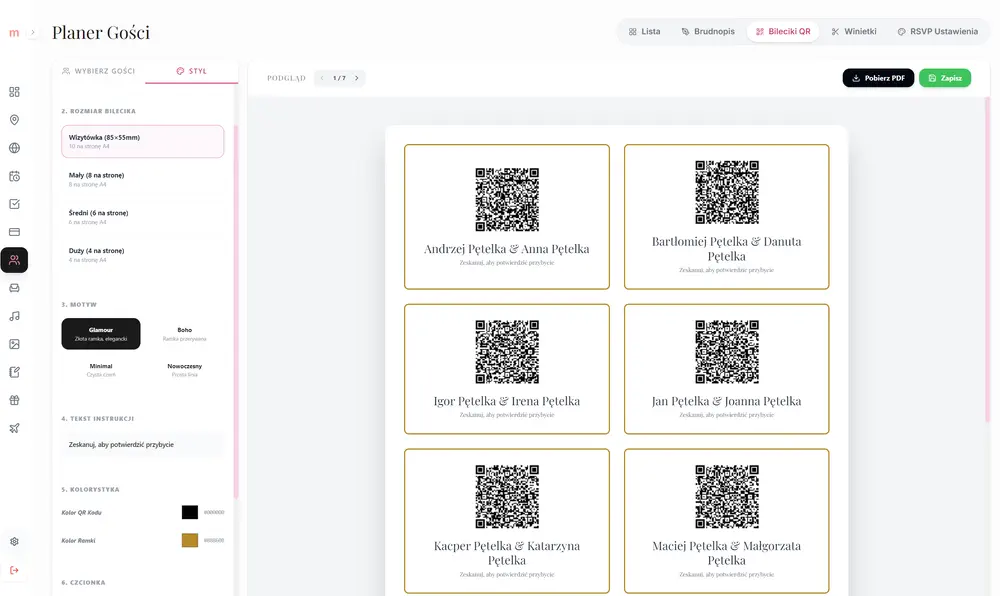Open the gold frame color swatch
The width and height of the screenshot is (1000, 596).
189,540
